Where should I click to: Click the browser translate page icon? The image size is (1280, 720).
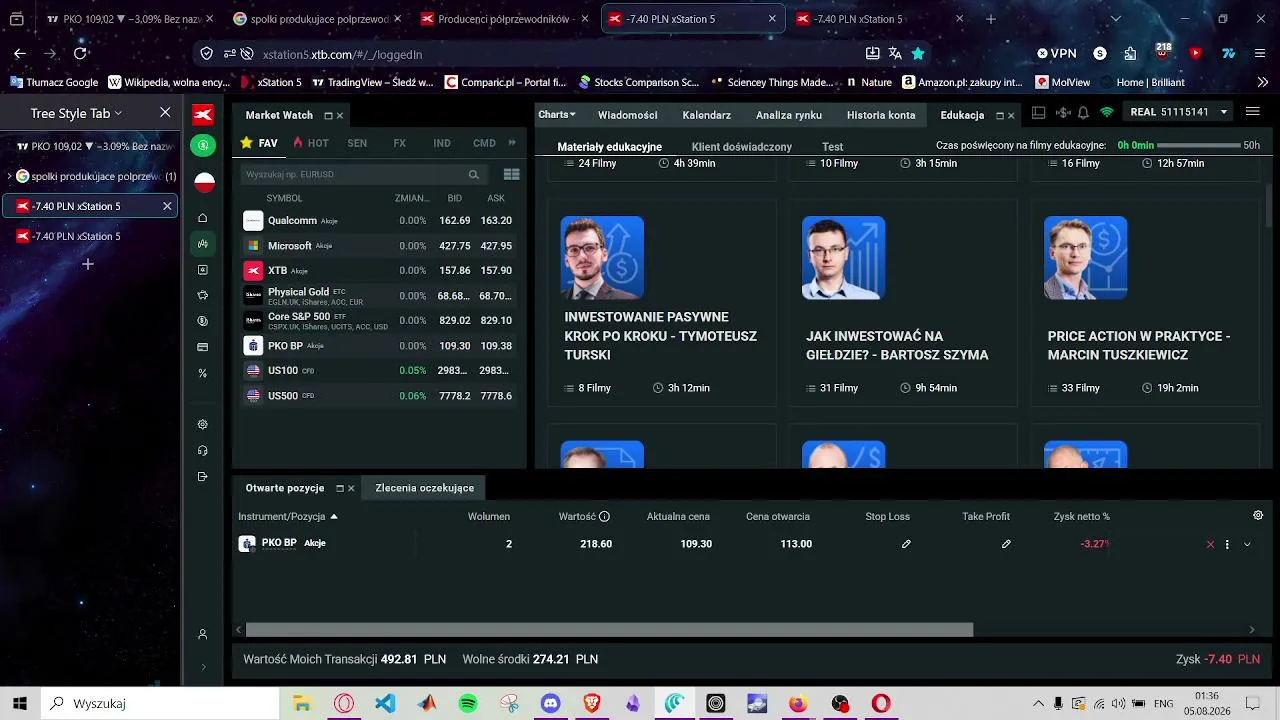coord(895,54)
